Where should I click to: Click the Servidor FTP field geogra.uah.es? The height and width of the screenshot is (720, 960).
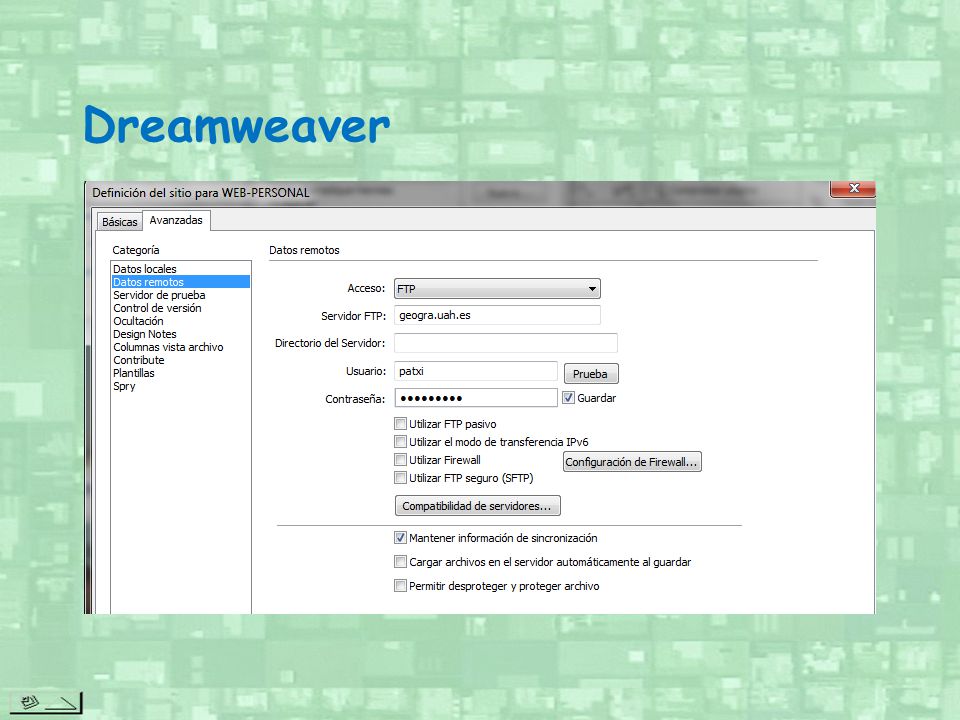pyautogui.click(x=497, y=315)
